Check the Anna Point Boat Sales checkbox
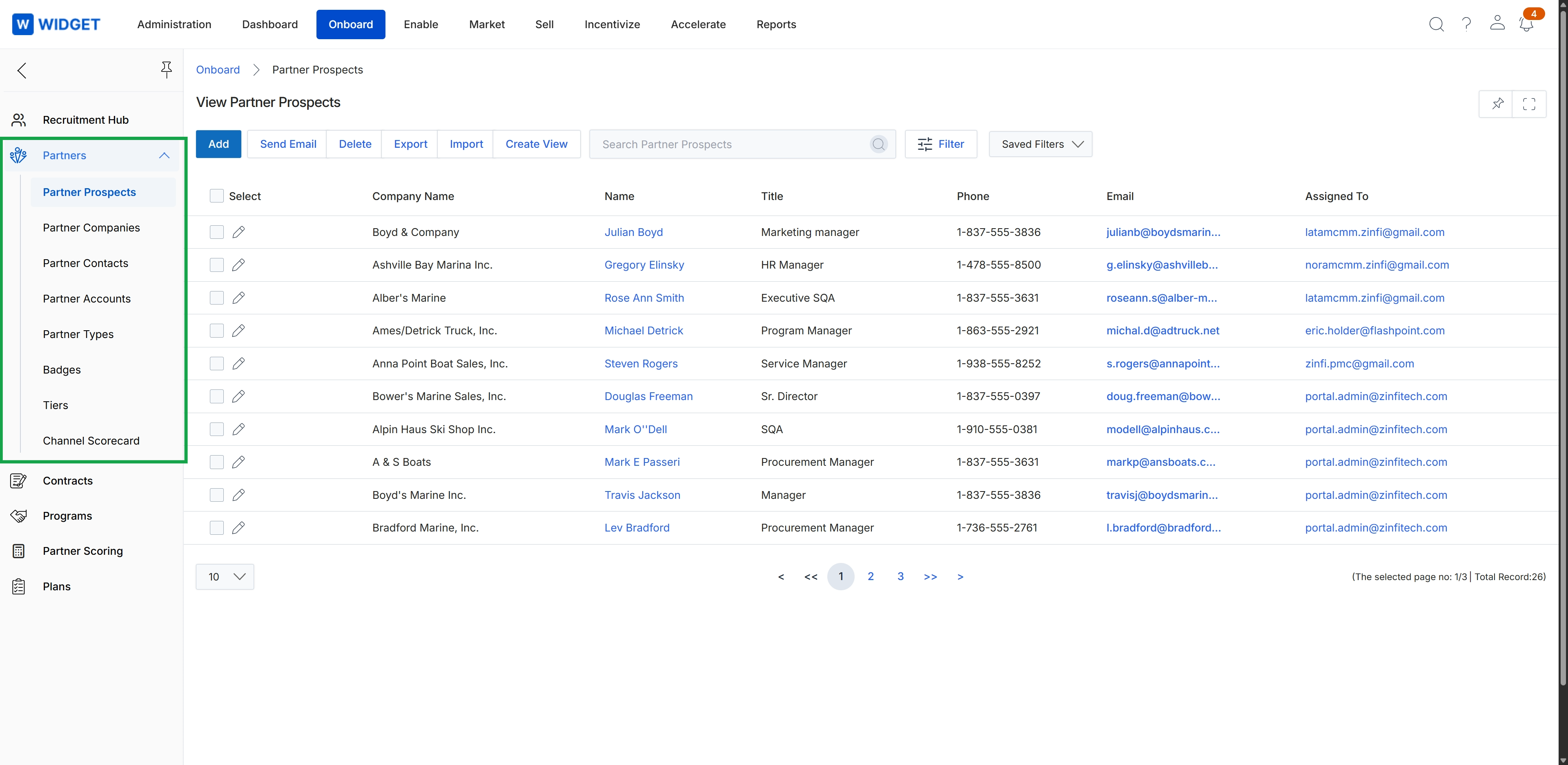 pos(217,363)
